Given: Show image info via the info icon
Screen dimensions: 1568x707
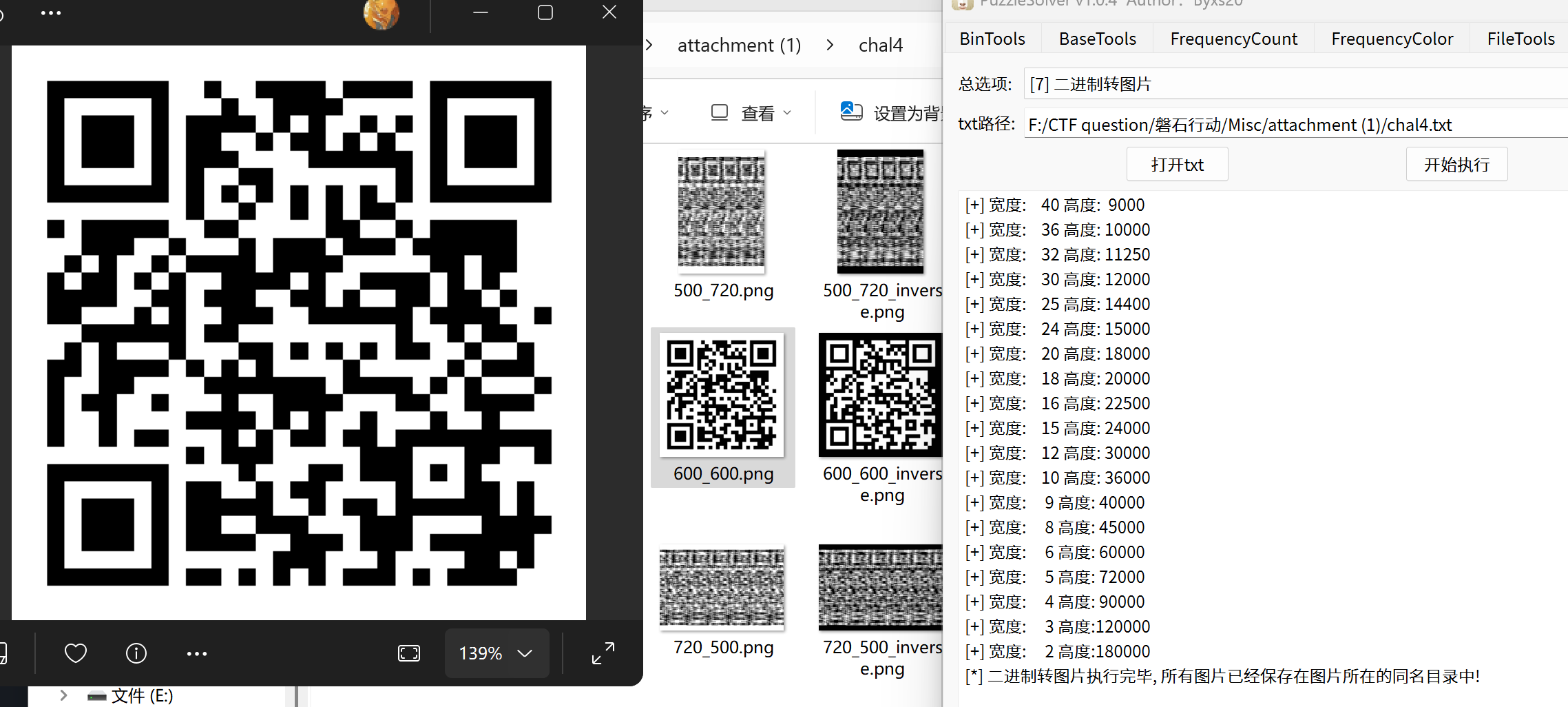Looking at the screenshot, I should (x=136, y=653).
